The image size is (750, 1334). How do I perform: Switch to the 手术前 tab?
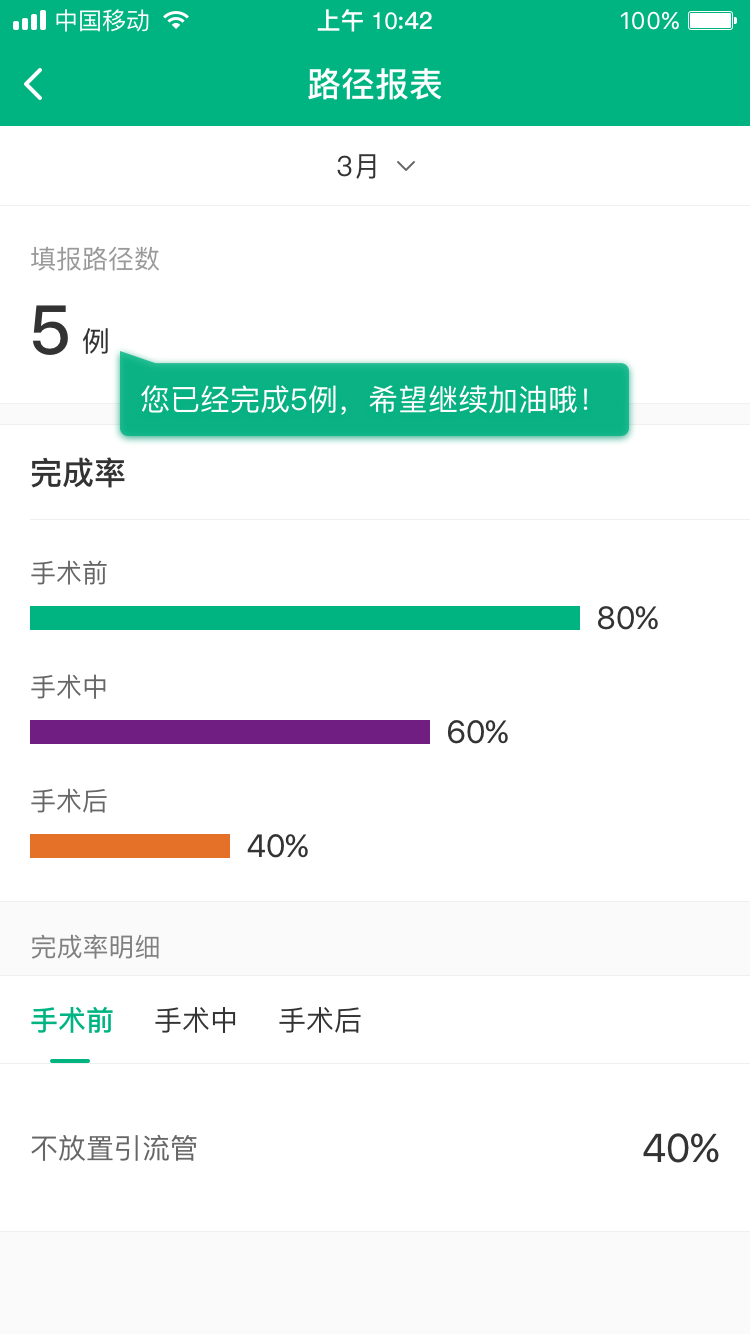coord(72,1020)
